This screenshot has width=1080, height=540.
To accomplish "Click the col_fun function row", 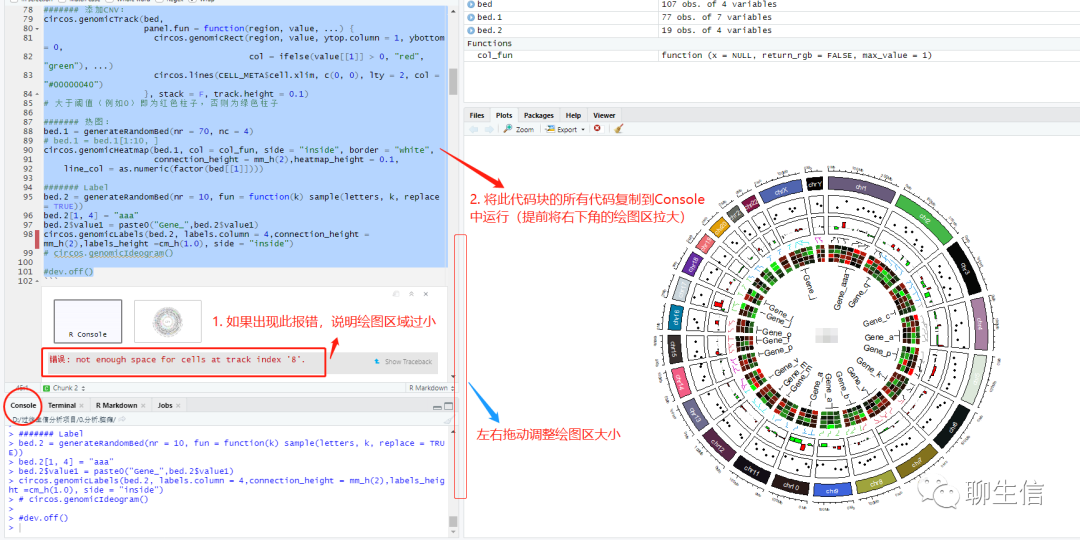I will coord(771,55).
